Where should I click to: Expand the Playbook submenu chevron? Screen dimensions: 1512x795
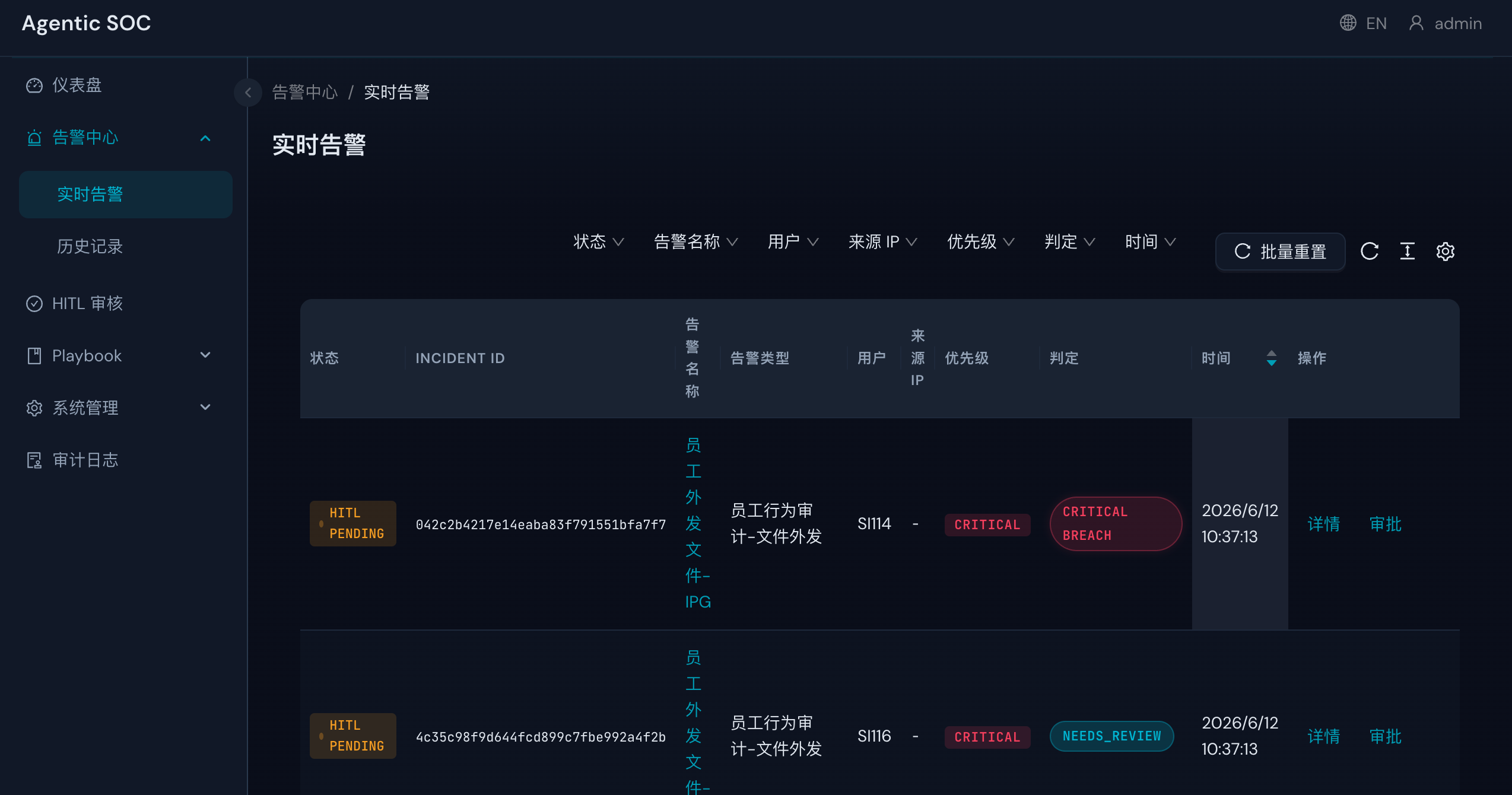click(x=205, y=355)
